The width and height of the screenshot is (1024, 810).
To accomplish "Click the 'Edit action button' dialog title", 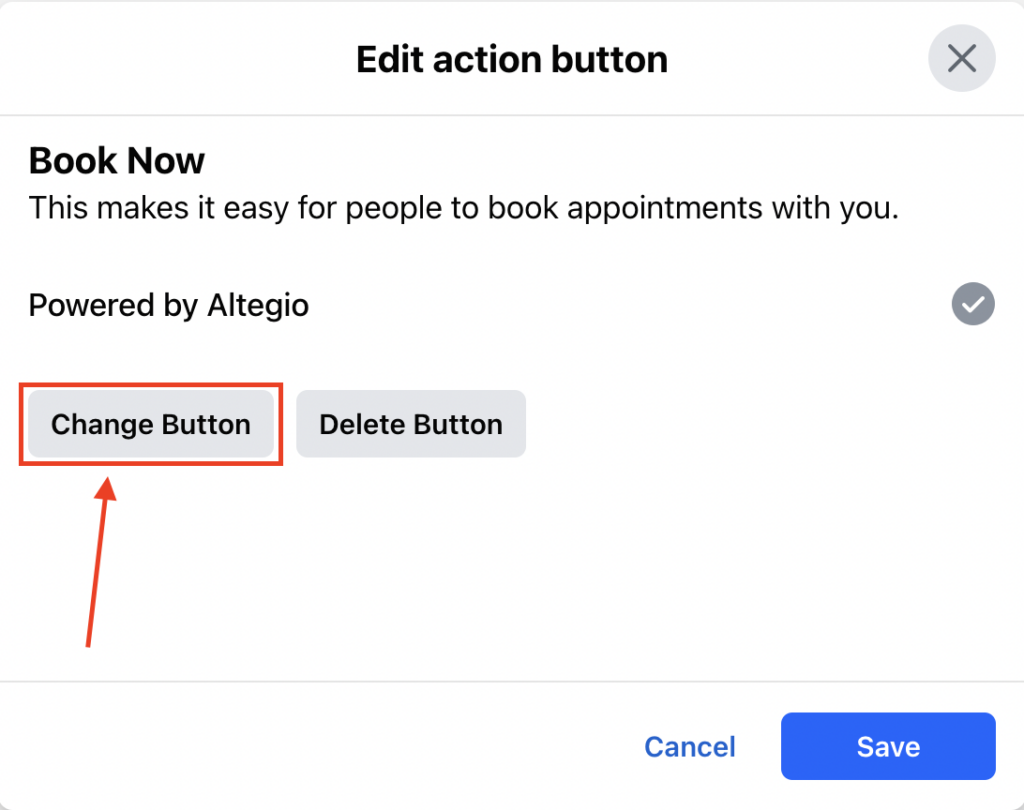I will (x=511, y=60).
